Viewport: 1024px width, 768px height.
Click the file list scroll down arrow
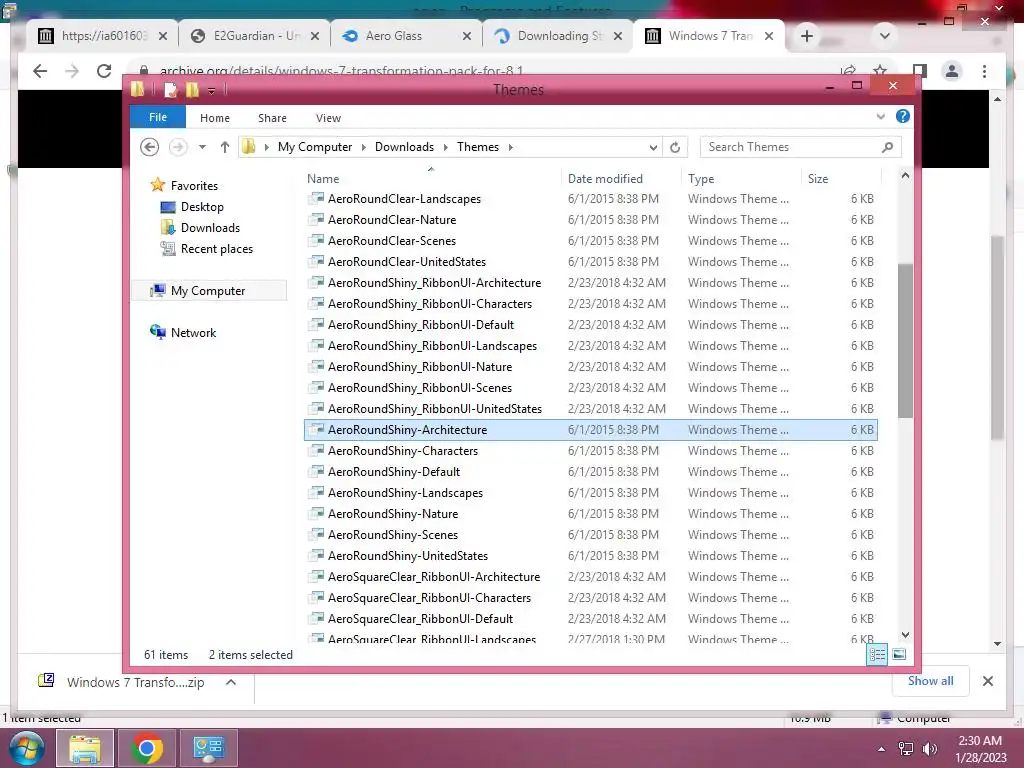point(905,635)
